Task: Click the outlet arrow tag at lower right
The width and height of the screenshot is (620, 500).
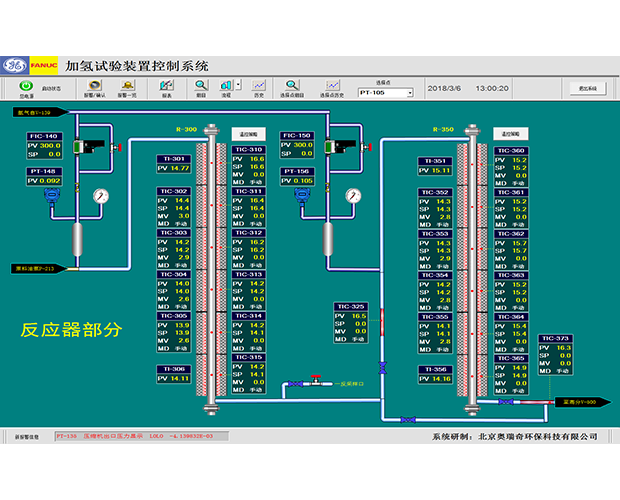Action: tap(583, 402)
